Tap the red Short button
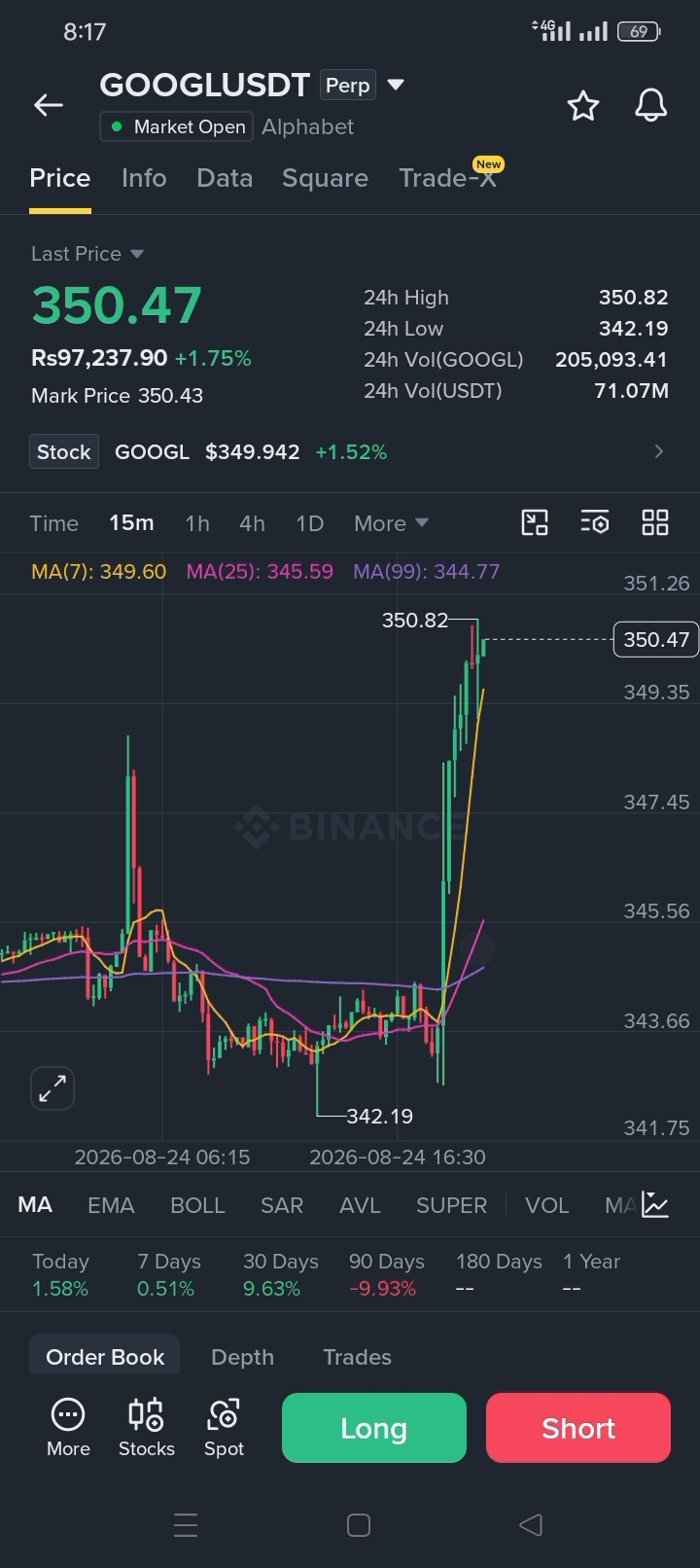 click(x=578, y=1427)
